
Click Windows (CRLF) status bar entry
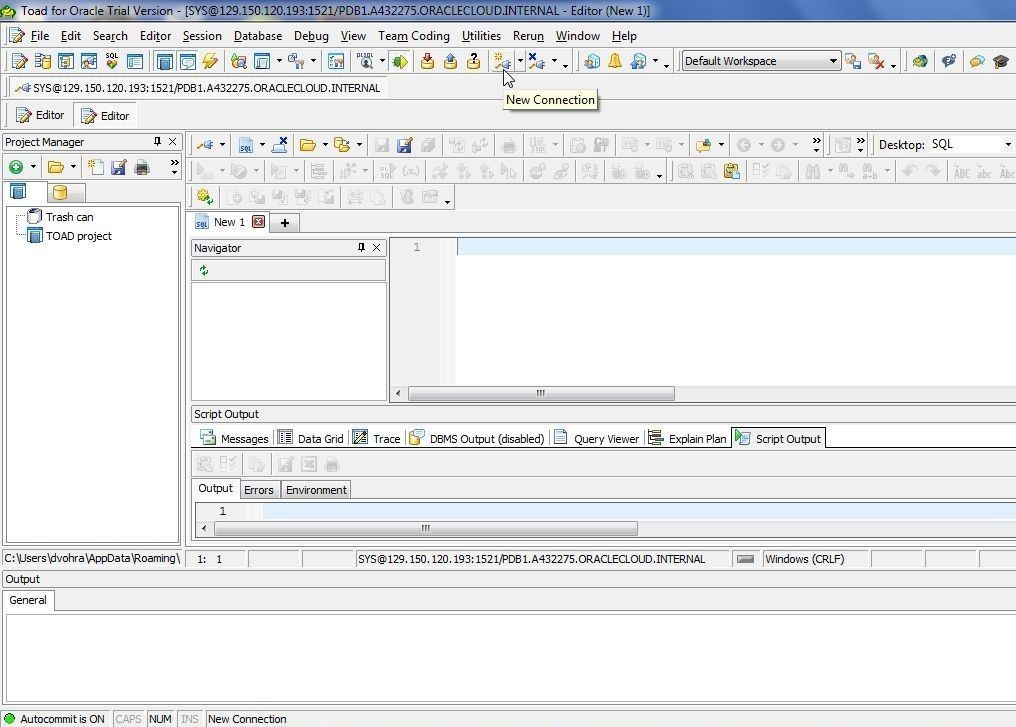click(x=815, y=559)
